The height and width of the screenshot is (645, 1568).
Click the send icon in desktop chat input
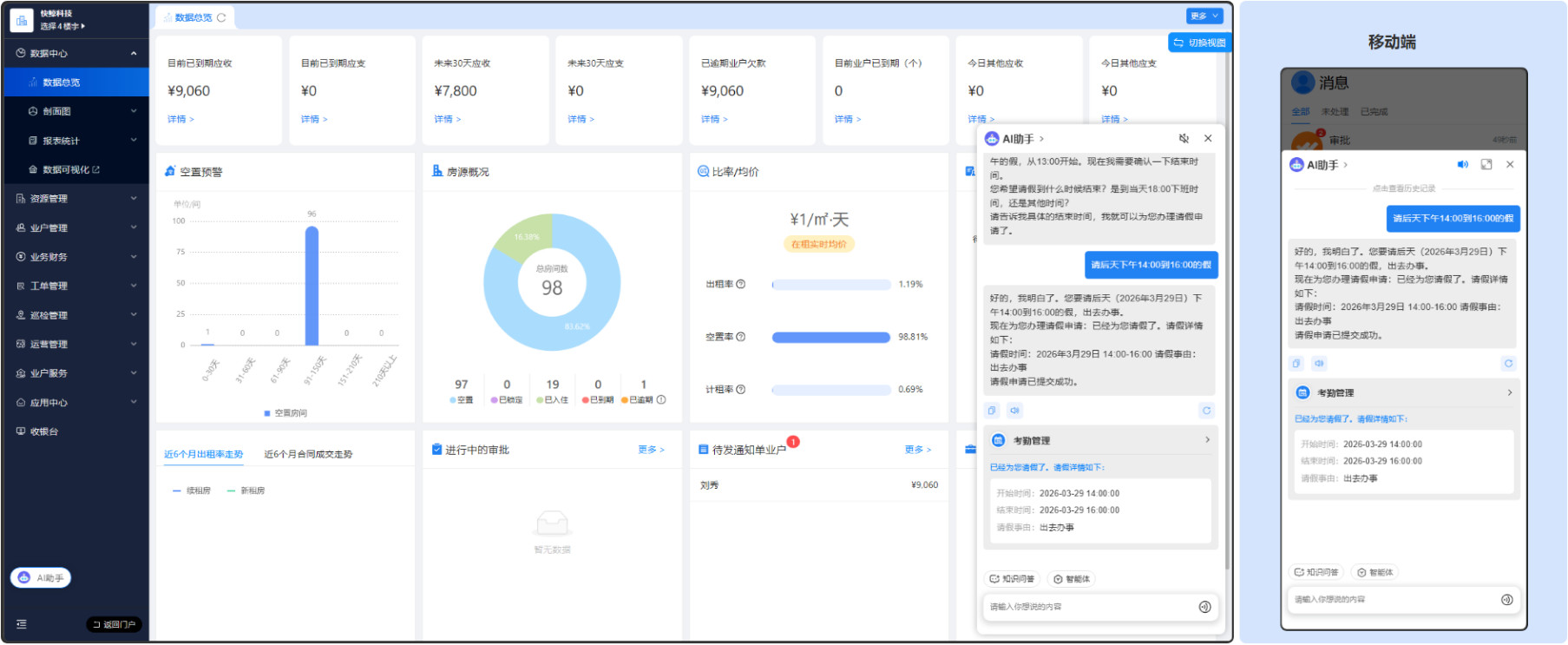(x=1204, y=607)
